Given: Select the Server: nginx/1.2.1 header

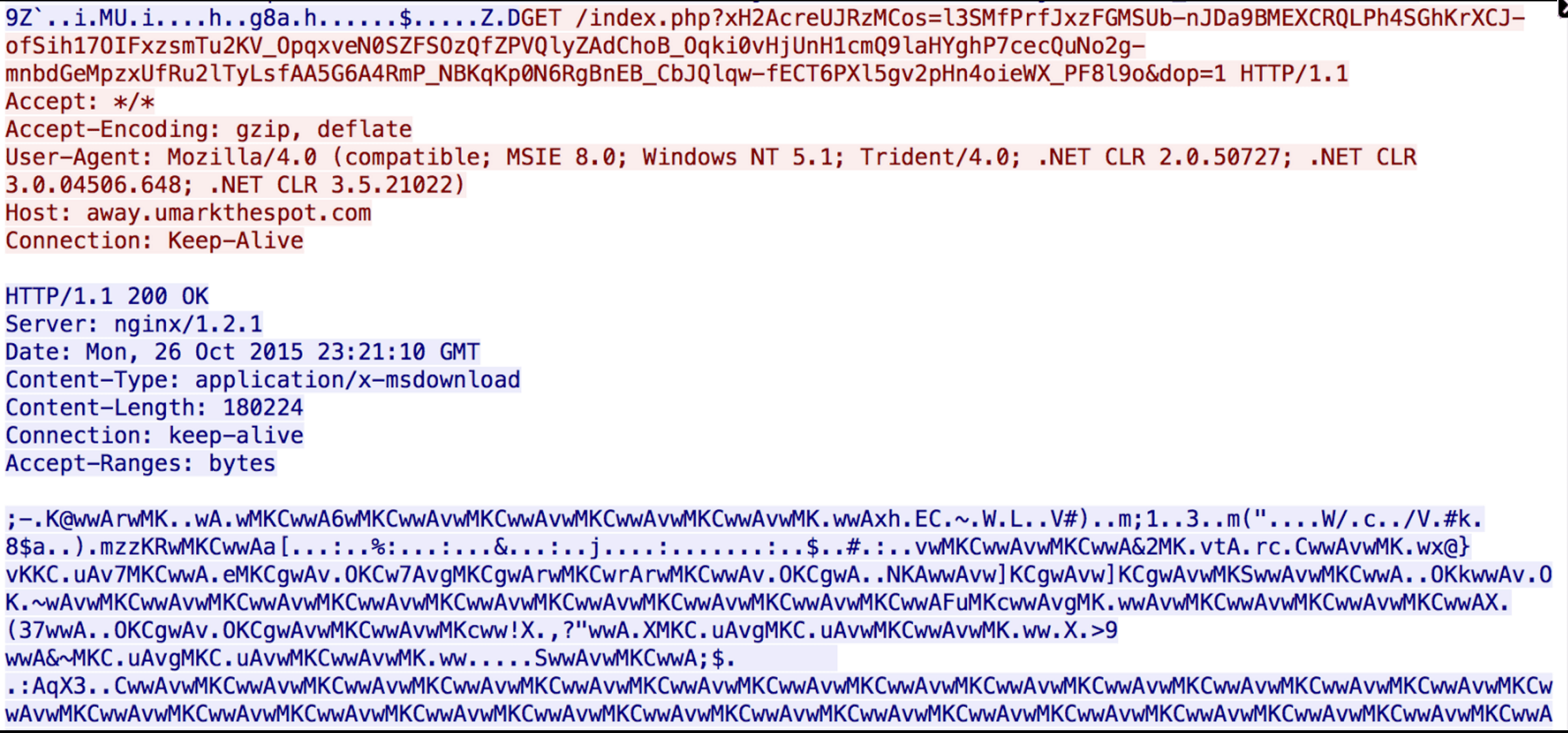Looking at the screenshot, I should [134, 324].
